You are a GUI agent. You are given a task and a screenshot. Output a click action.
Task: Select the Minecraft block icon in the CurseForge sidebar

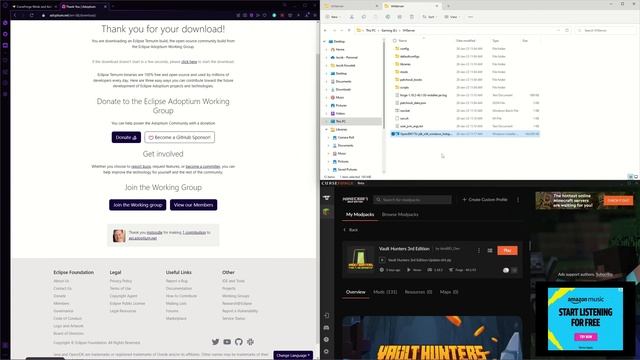[x=327, y=211]
